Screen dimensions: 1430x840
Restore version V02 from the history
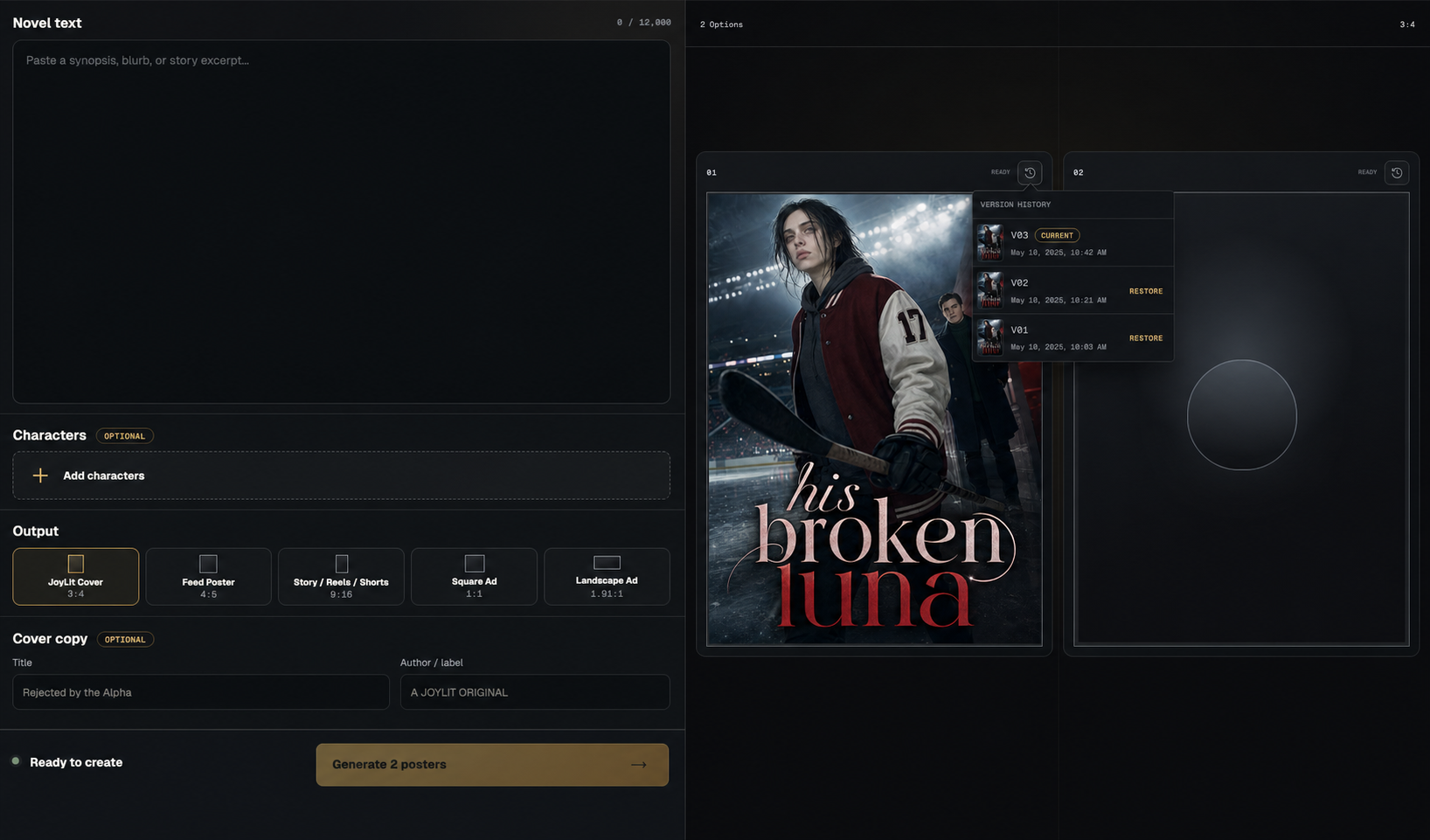1146,291
